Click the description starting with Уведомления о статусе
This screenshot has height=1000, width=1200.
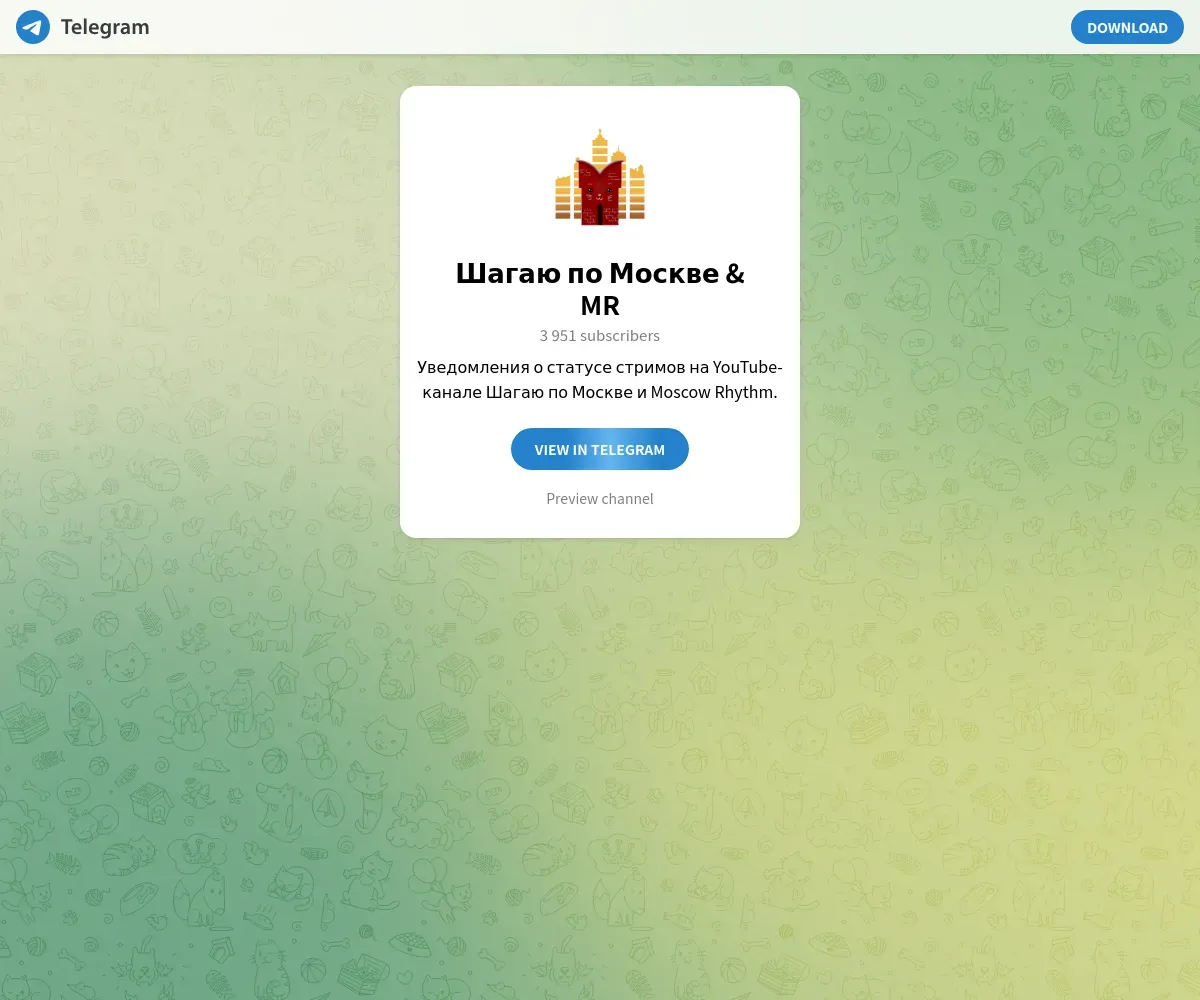(x=600, y=380)
